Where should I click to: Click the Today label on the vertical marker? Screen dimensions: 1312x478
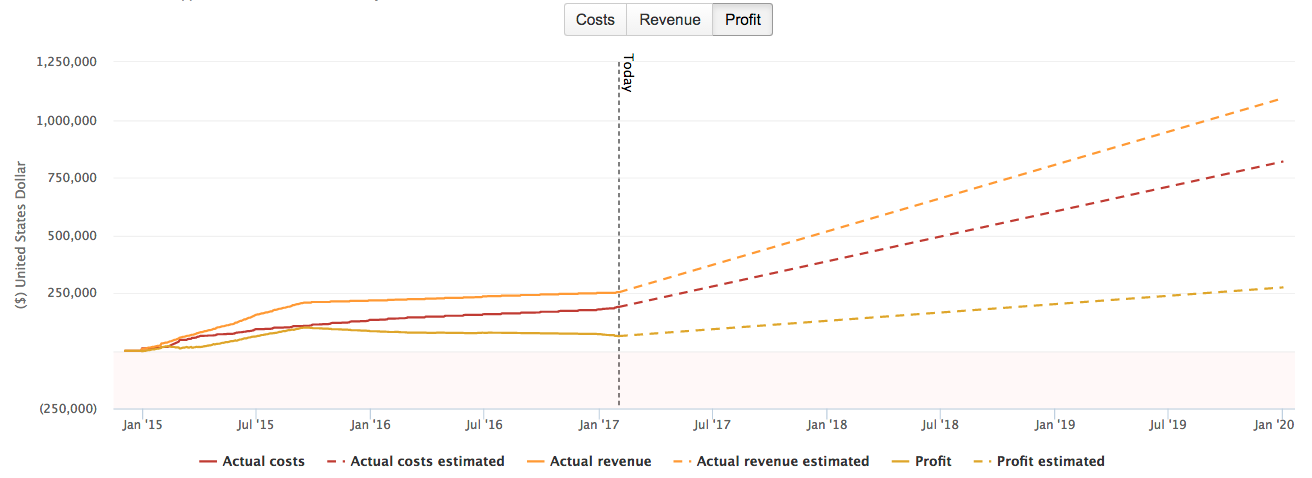[x=627, y=73]
